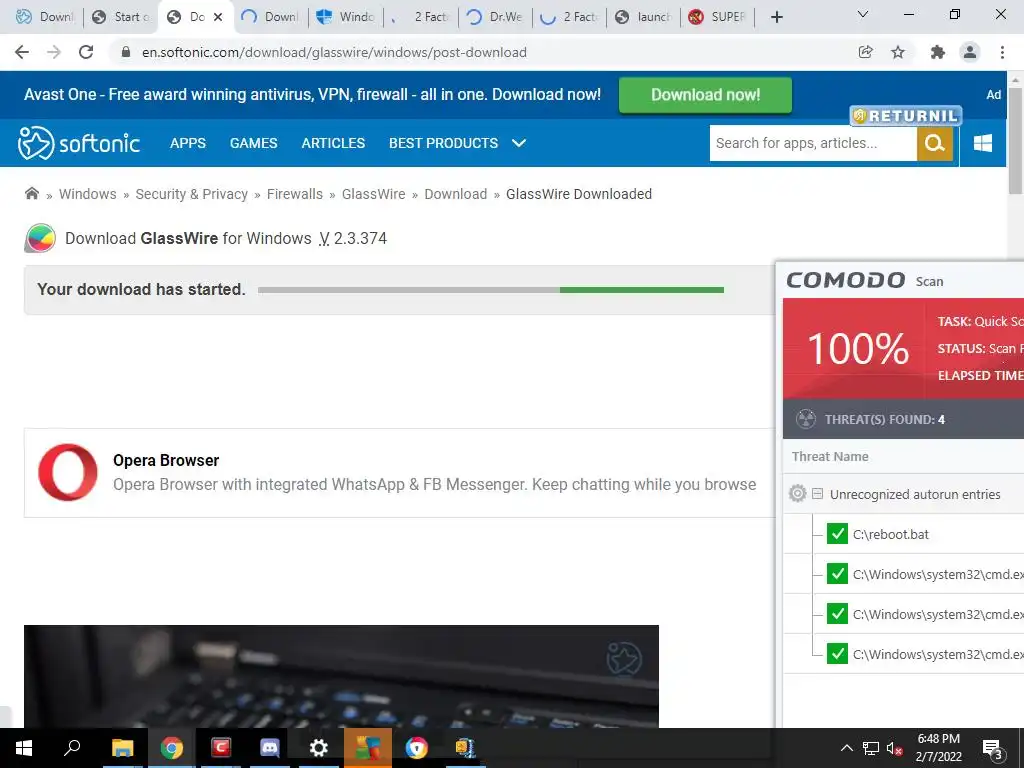Go to Firewalls breadcrumb link

295,194
